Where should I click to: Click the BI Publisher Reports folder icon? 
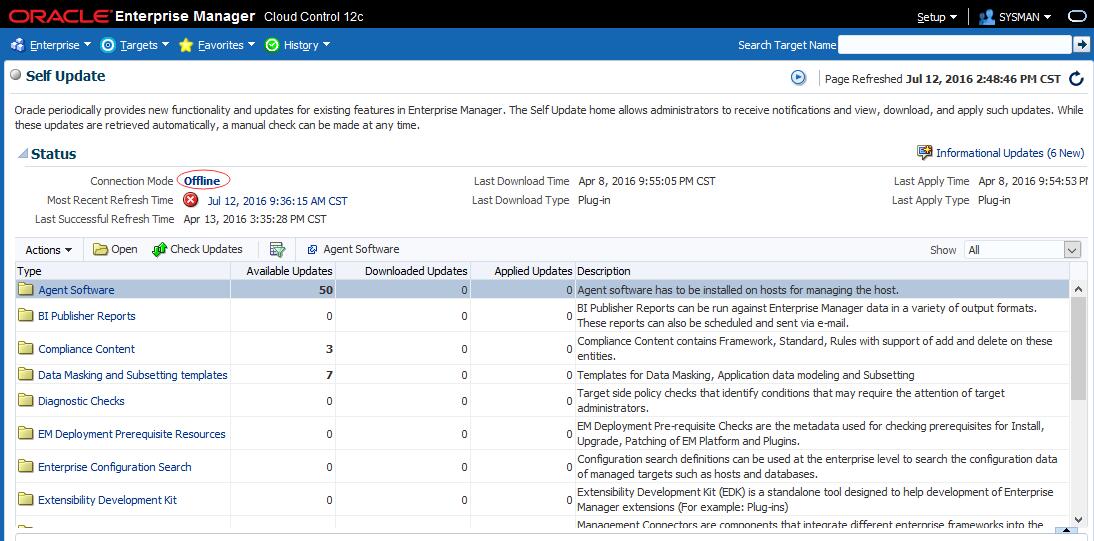coord(26,315)
